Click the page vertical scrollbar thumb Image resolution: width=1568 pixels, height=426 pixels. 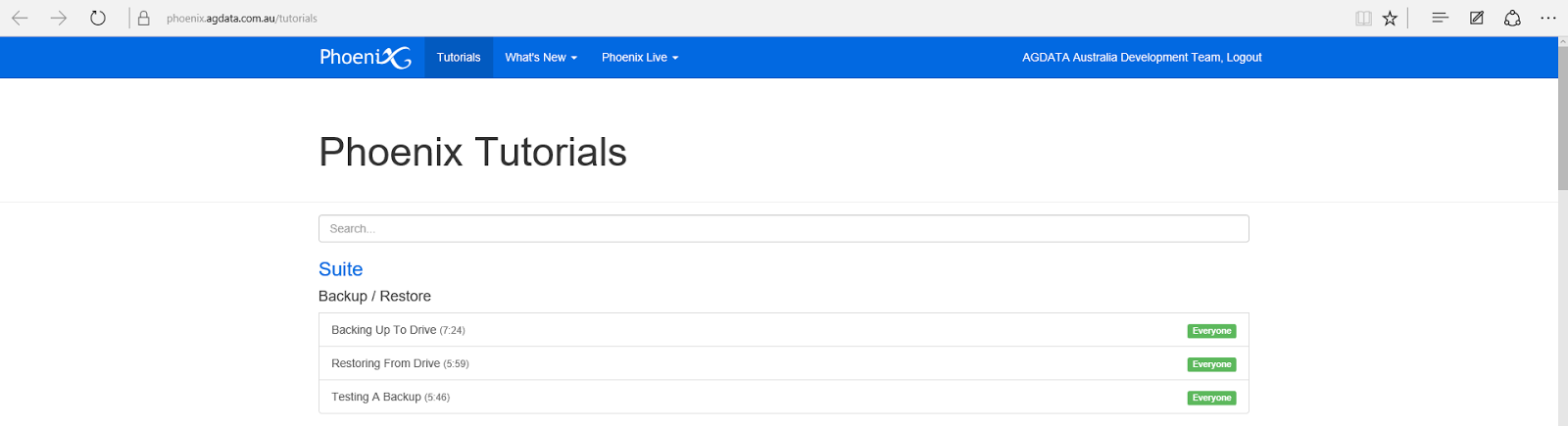1562,118
